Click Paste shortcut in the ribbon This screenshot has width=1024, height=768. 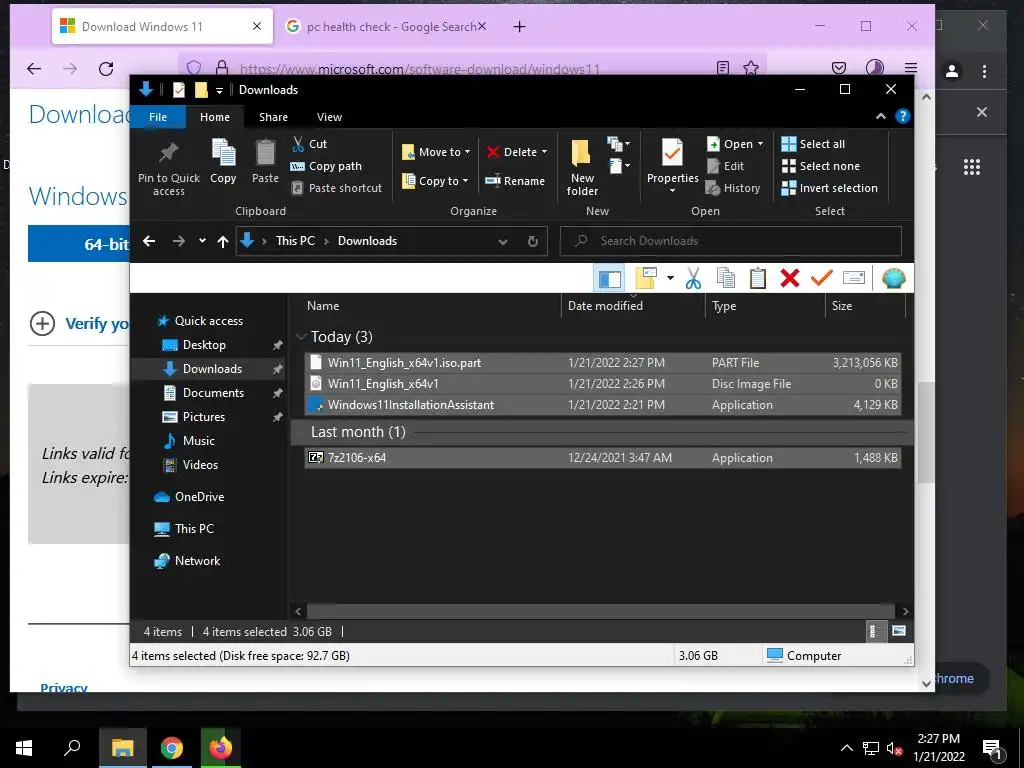(x=336, y=188)
